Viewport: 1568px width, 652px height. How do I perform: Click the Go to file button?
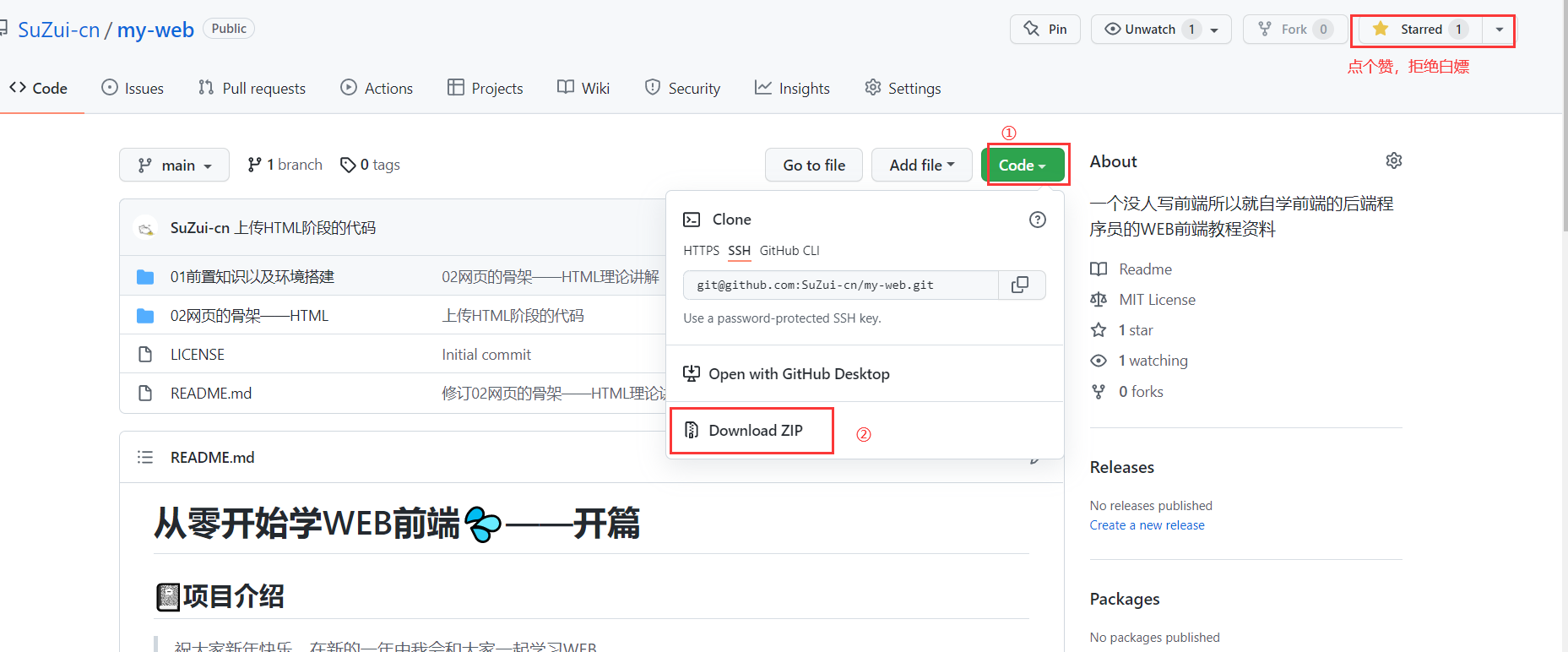tap(814, 165)
